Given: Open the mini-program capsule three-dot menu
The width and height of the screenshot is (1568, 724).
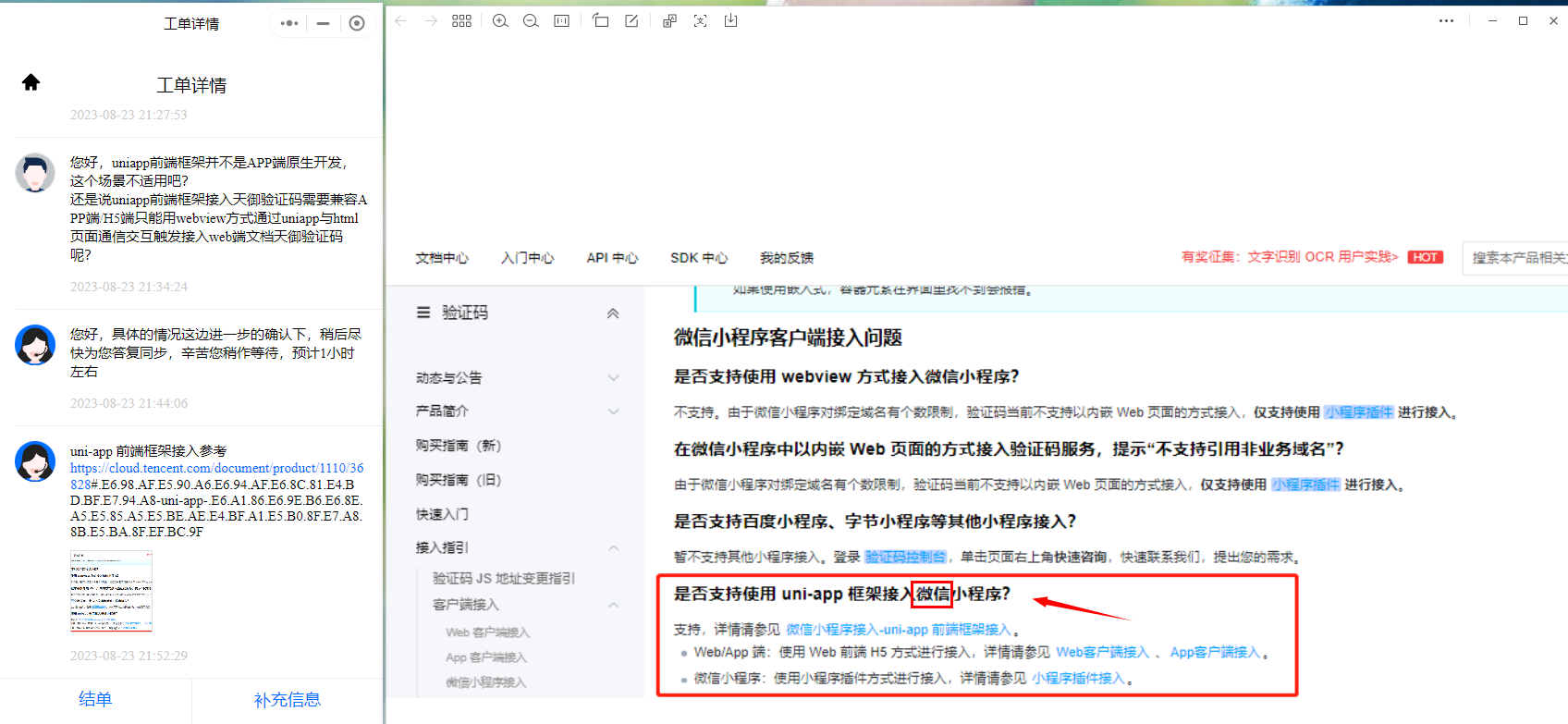Looking at the screenshot, I should tap(289, 23).
